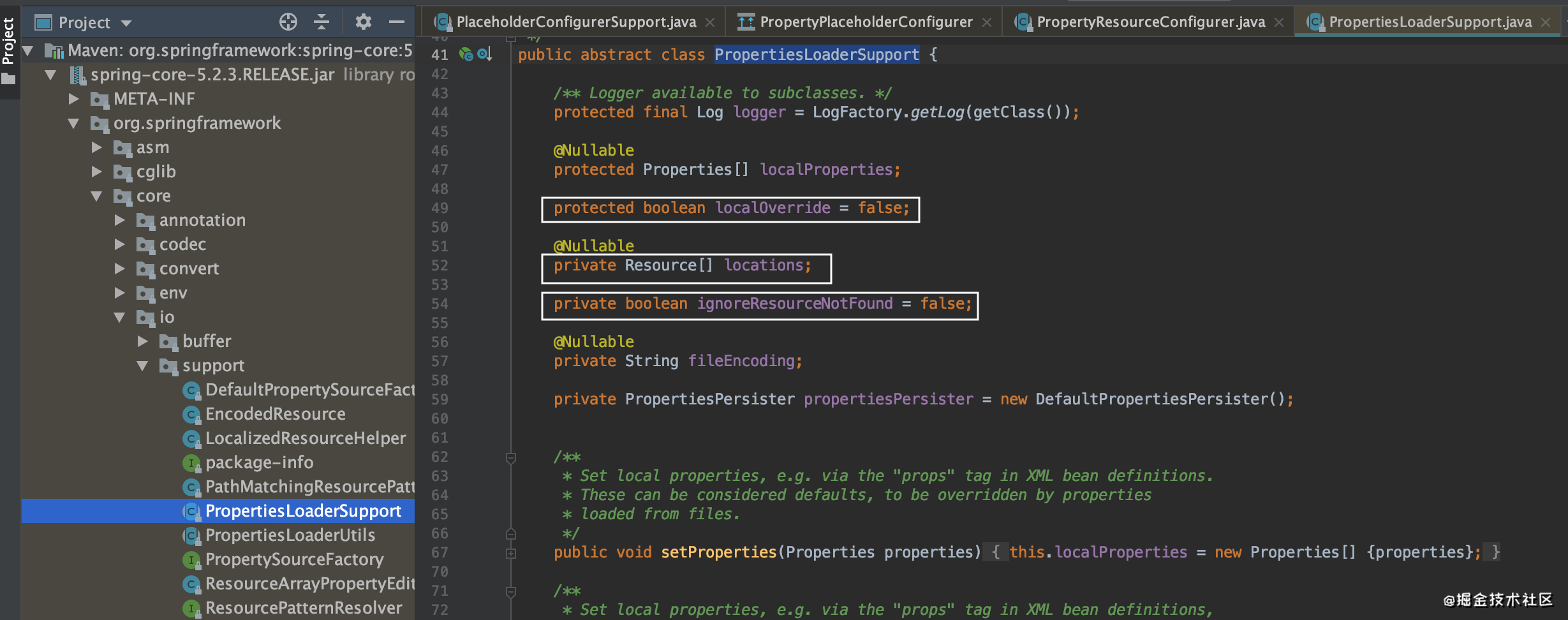Click the Spring bean gutter icon on line 41
The image size is (1568, 620).
(466, 55)
